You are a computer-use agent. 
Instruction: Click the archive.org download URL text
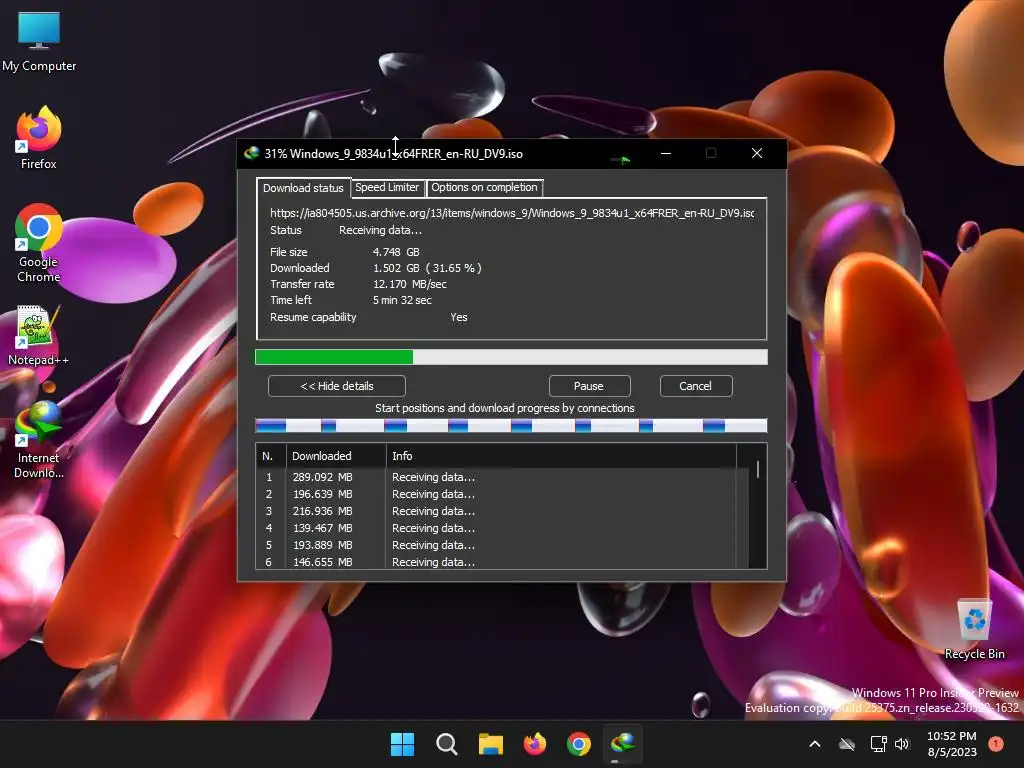(x=512, y=213)
